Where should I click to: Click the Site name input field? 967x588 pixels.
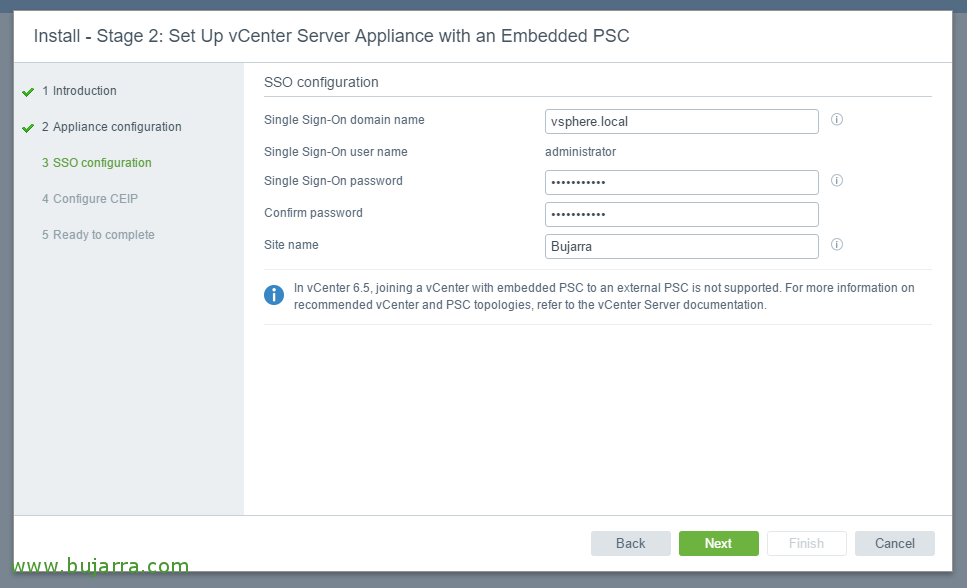click(x=681, y=246)
